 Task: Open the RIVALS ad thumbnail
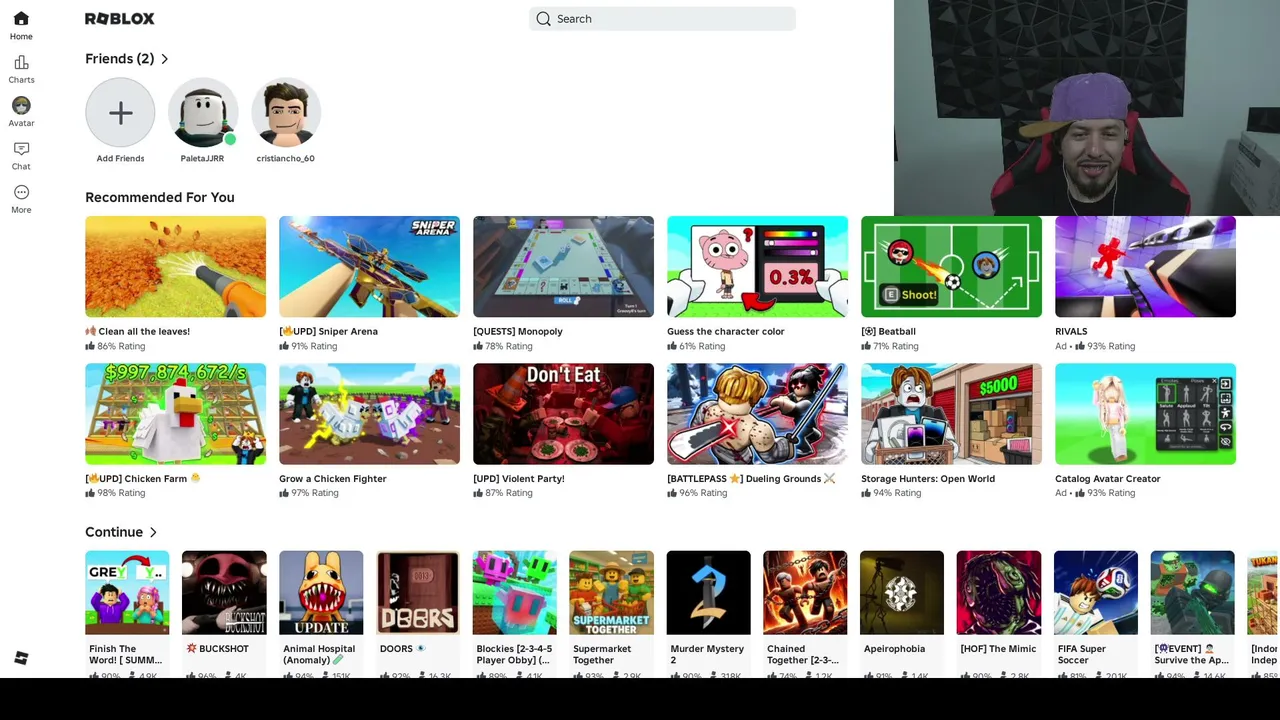(x=1145, y=266)
